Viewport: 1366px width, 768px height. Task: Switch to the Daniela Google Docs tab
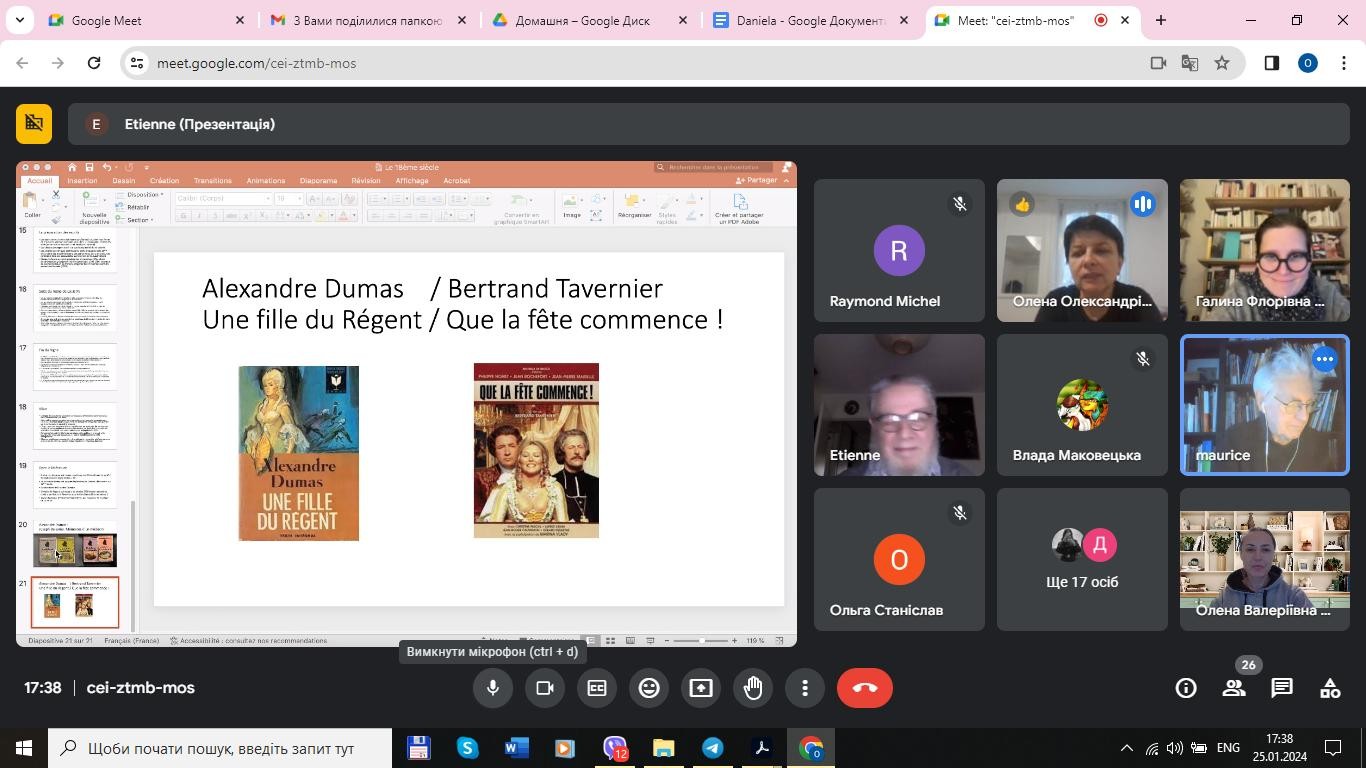point(810,20)
